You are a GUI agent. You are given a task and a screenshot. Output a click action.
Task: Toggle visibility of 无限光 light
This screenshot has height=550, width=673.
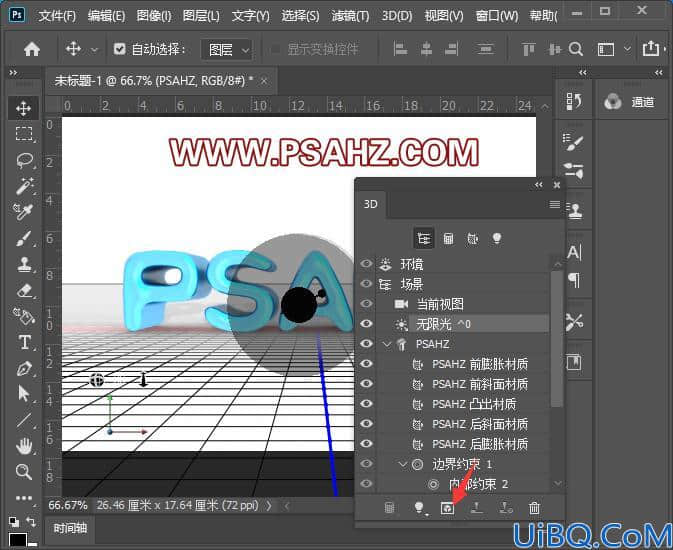[x=366, y=323]
